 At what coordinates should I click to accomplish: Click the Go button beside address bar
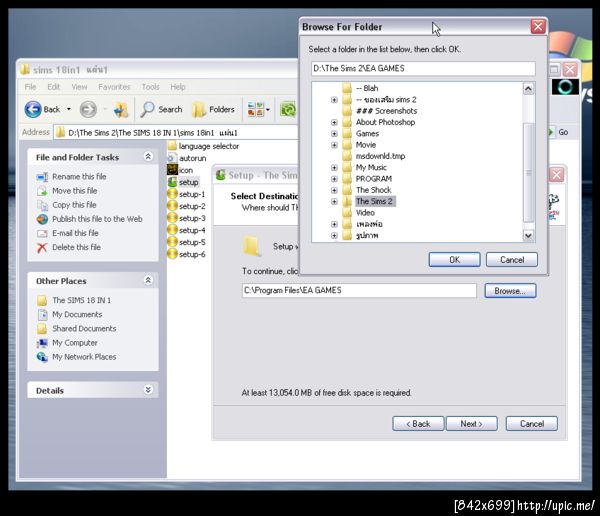tap(559, 132)
